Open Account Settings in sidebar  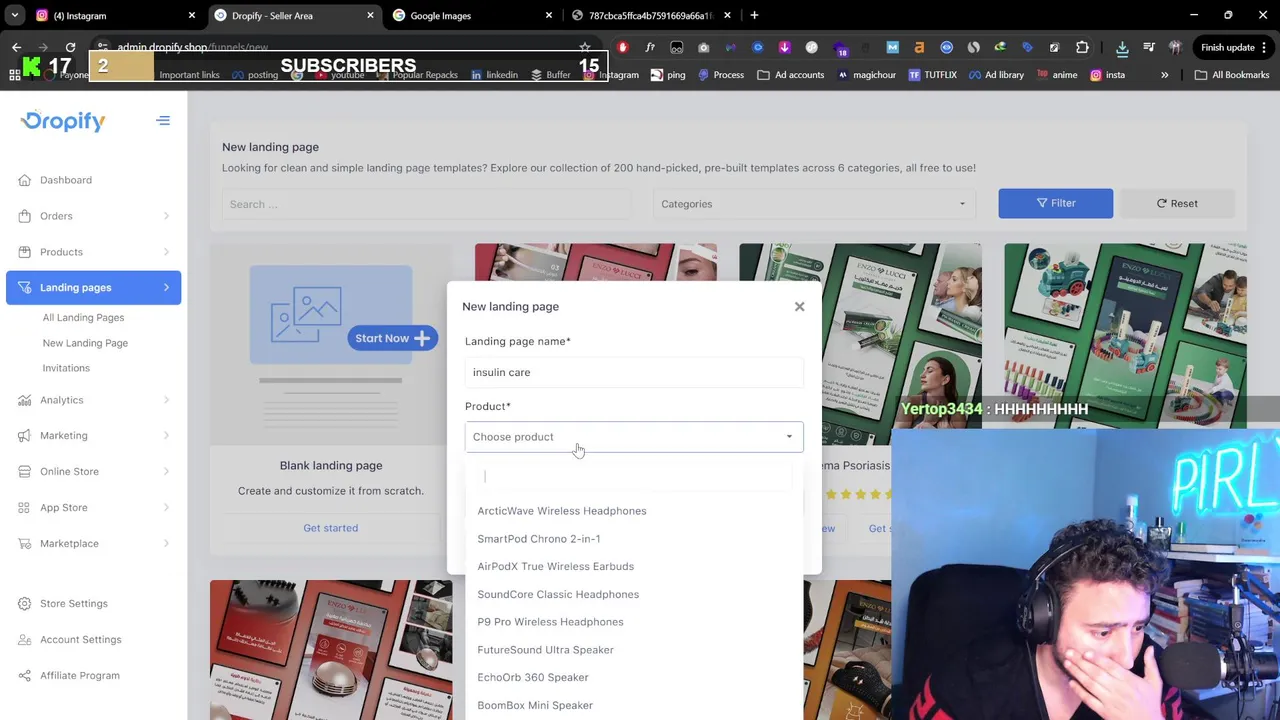[80, 640]
